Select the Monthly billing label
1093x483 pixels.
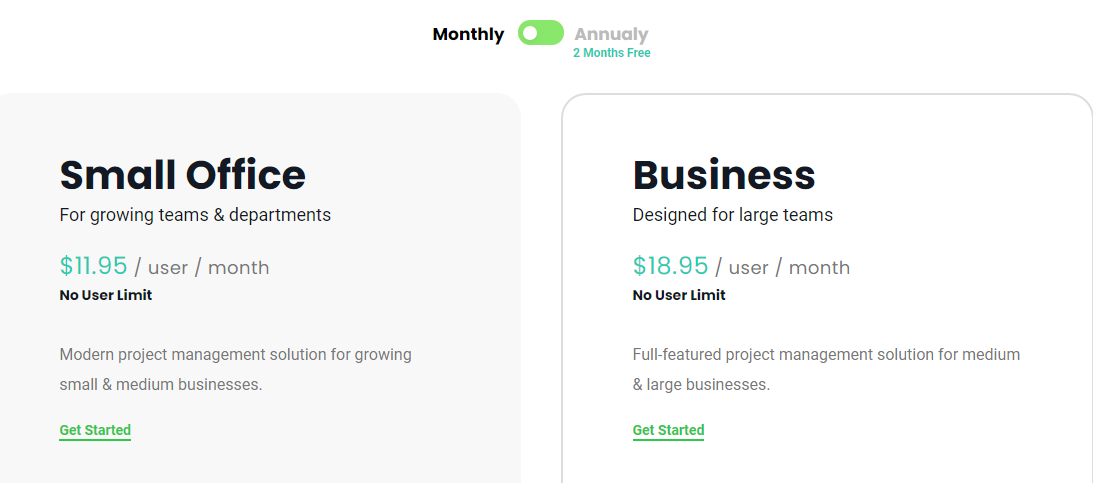tap(468, 34)
